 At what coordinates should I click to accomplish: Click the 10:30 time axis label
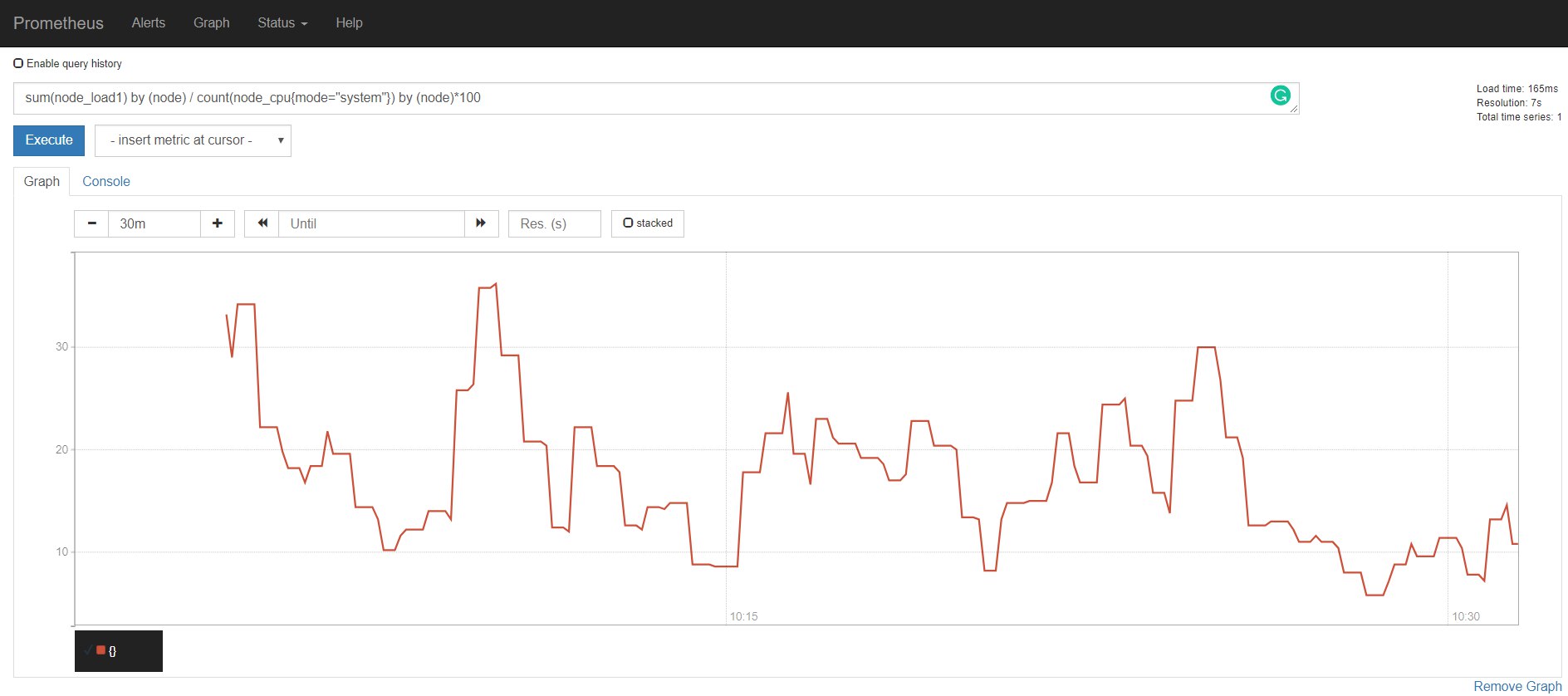[1466, 616]
